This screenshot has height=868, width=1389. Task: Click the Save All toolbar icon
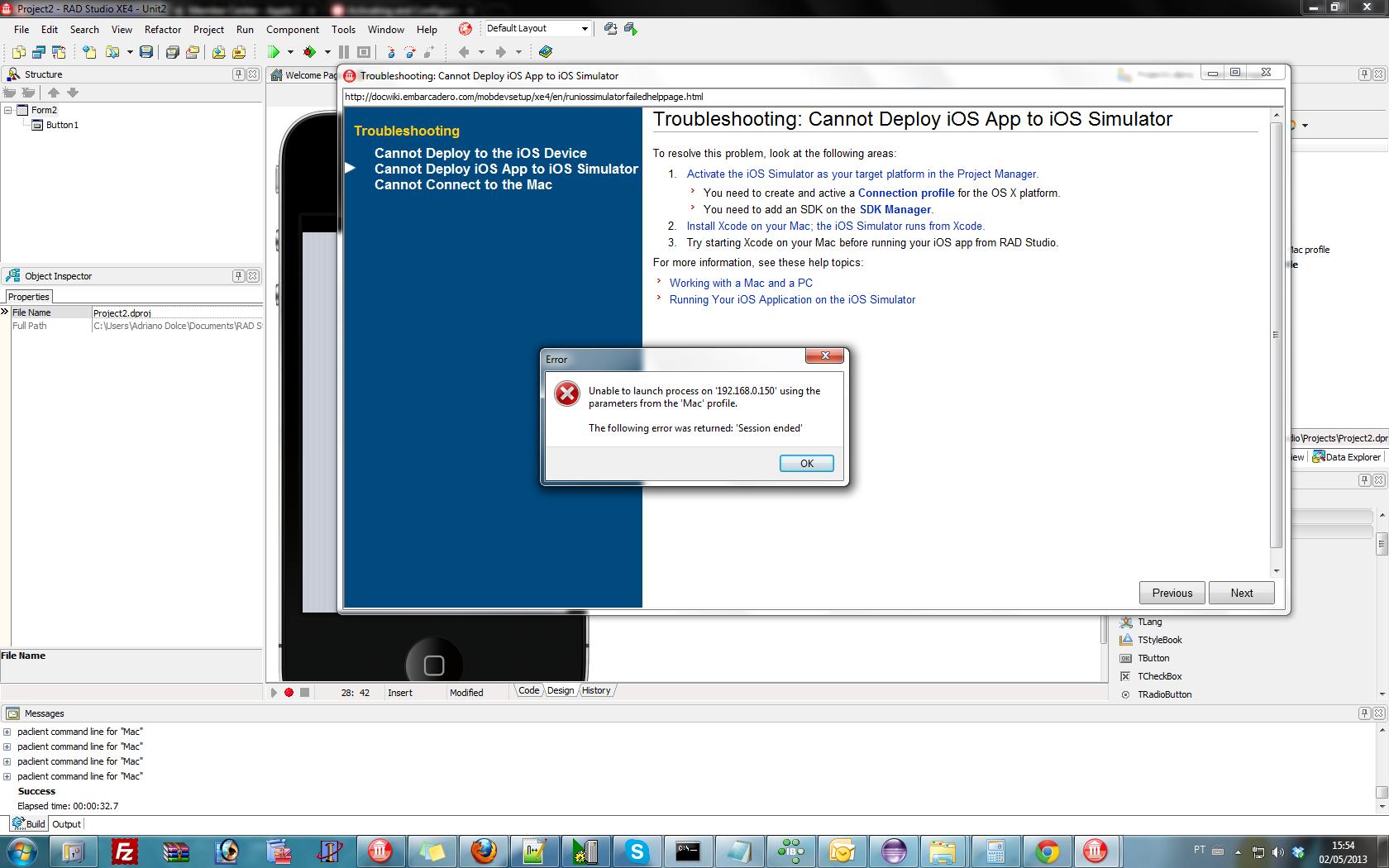click(172, 52)
